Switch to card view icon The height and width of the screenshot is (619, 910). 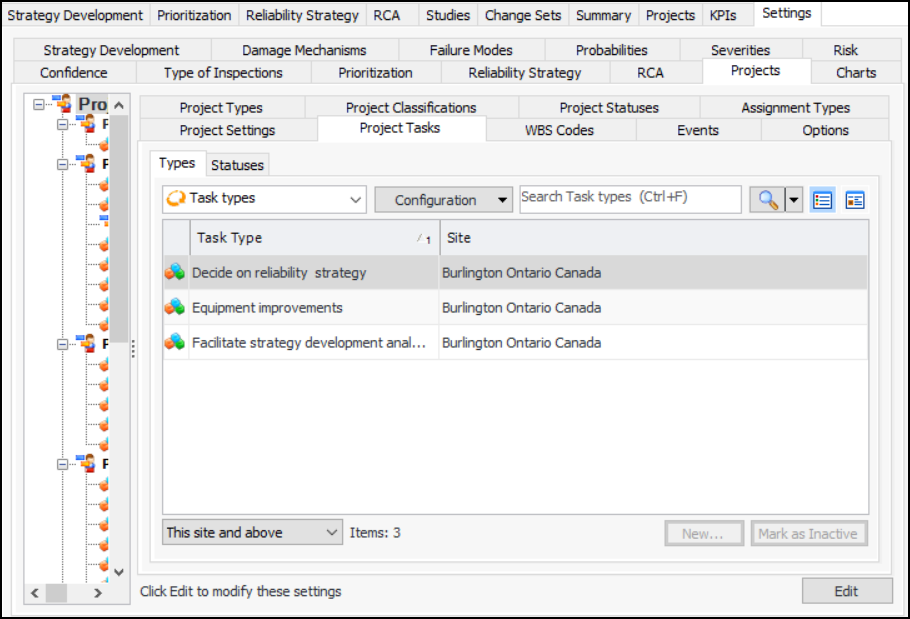pyautogui.click(x=855, y=200)
